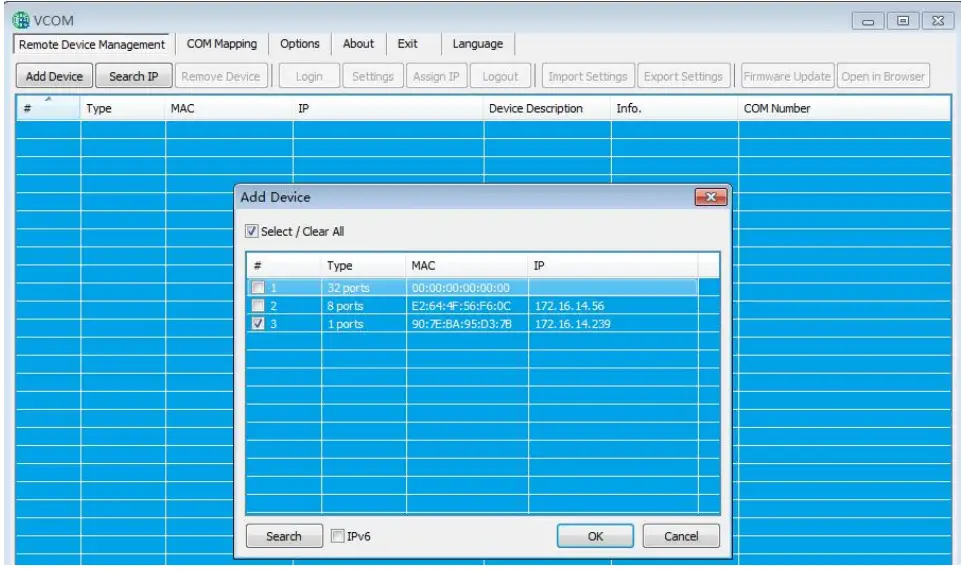The height and width of the screenshot is (571, 962).
Task: Click the Settings toolbar button
Action: tap(372, 76)
